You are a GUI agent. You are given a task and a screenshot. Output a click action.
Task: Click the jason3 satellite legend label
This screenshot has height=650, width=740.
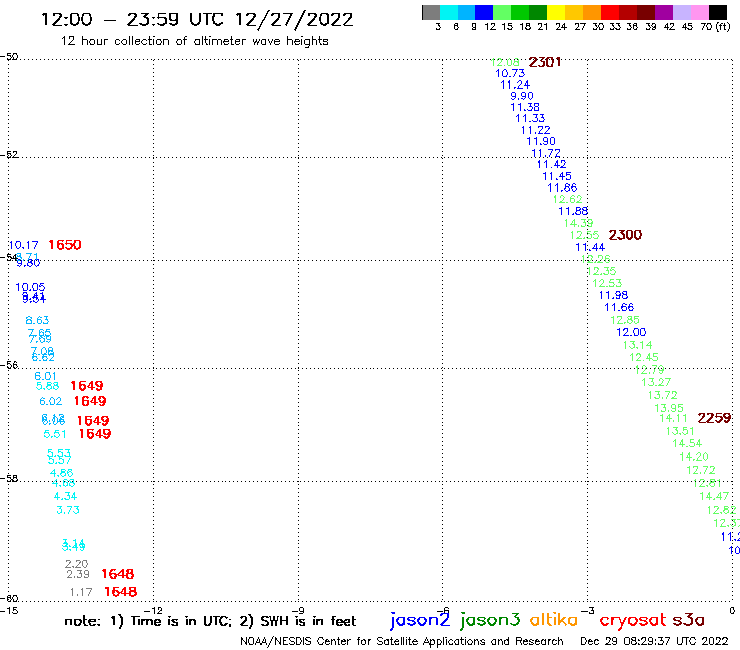point(490,620)
